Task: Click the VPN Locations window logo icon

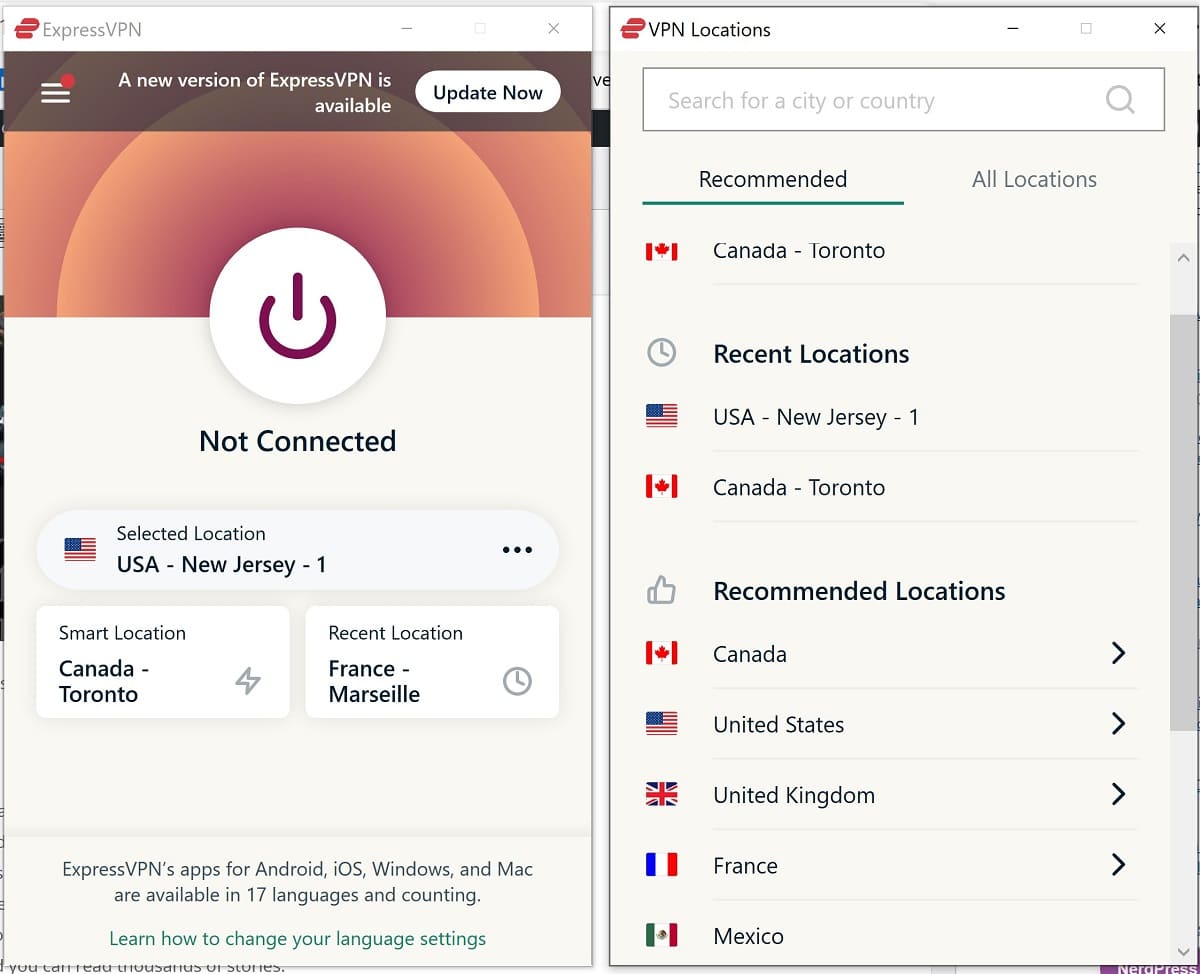Action: point(633,29)
